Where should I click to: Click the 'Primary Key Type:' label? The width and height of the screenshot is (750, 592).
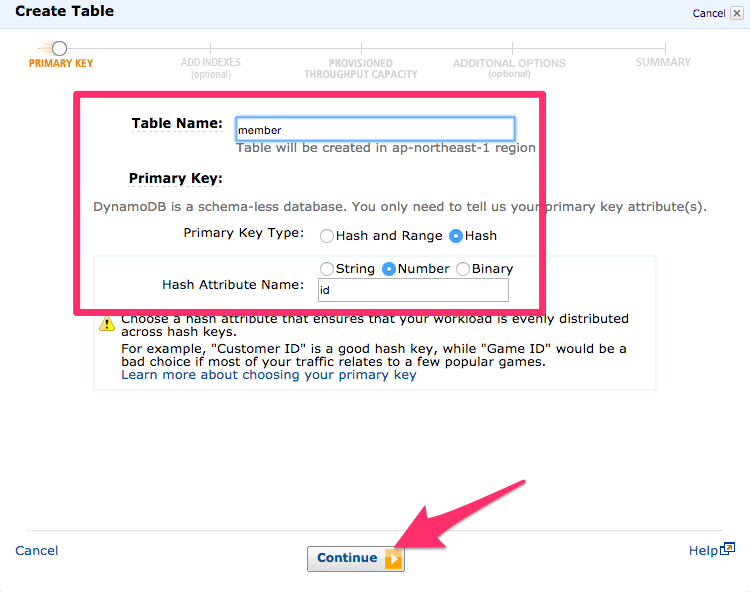tap(243, 233)
